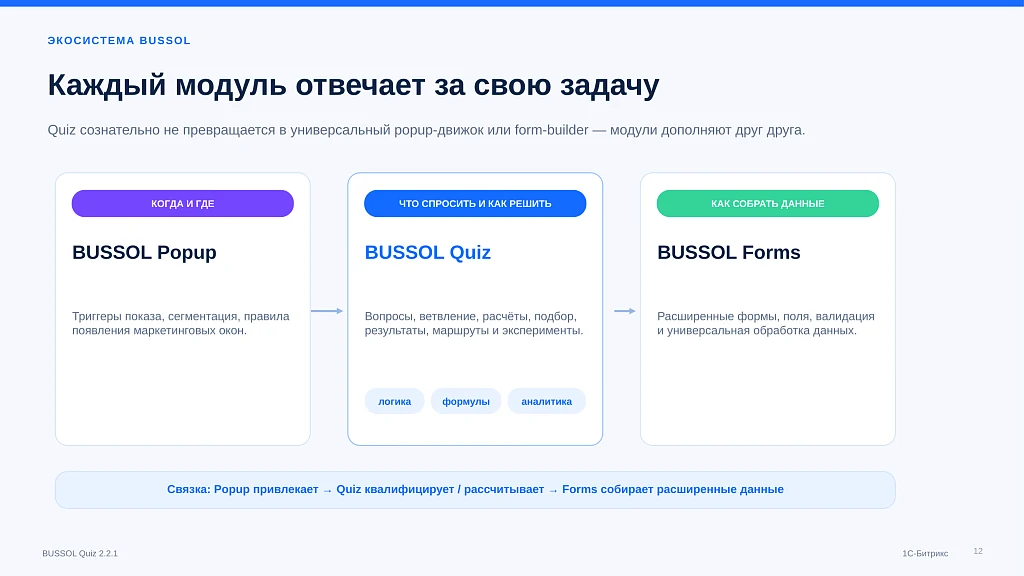Click the green 'КАК СОБРАТЬ ДАННЫЕ' badge
The height and width of the screenshot is (576, 1024).
pos(767,203)
